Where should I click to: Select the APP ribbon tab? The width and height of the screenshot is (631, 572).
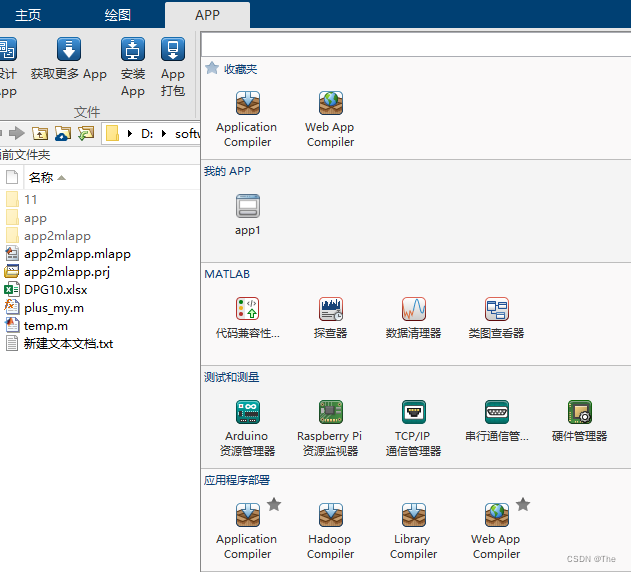(207, 15)
